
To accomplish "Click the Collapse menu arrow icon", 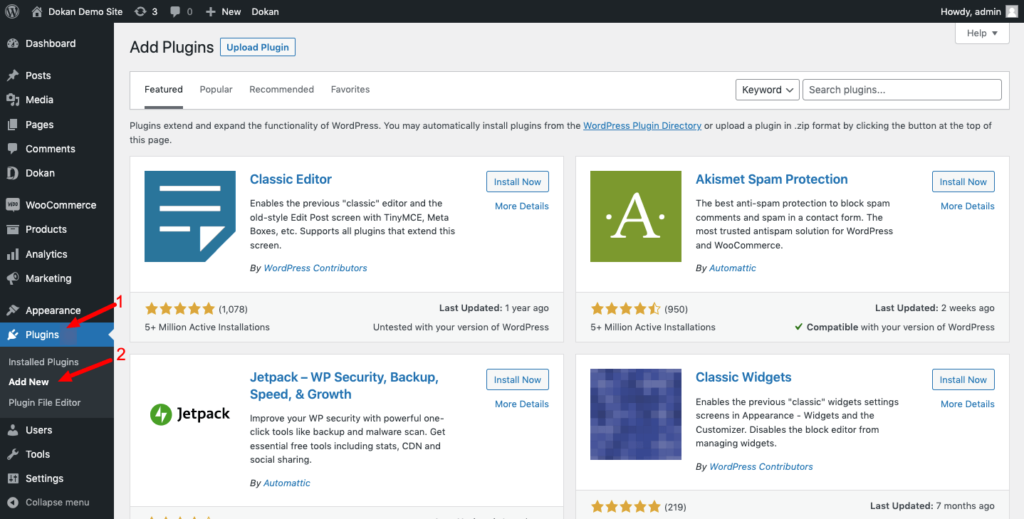I will [12, 503].
